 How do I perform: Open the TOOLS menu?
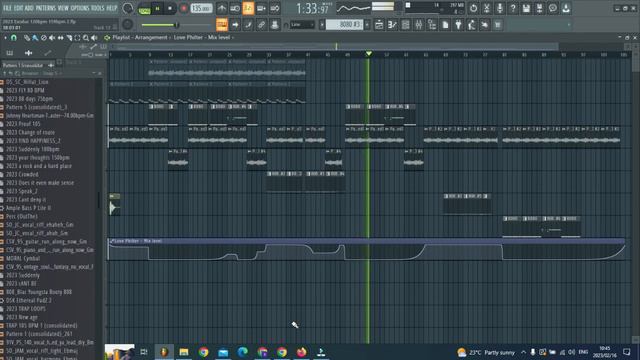coord(98,8)
